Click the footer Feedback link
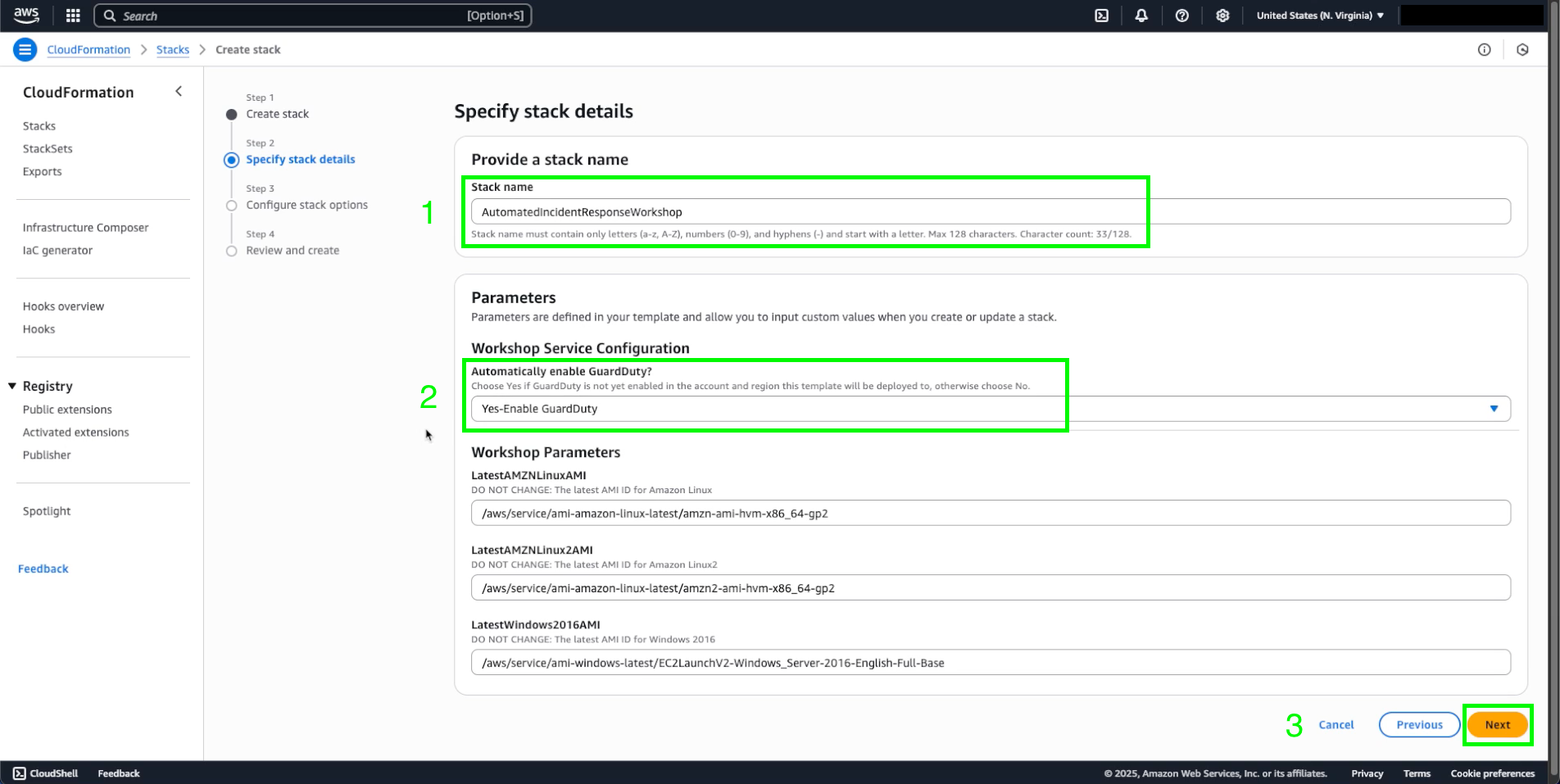The height and width of the screenshot is (784, 1560). [x=119, y=773]
